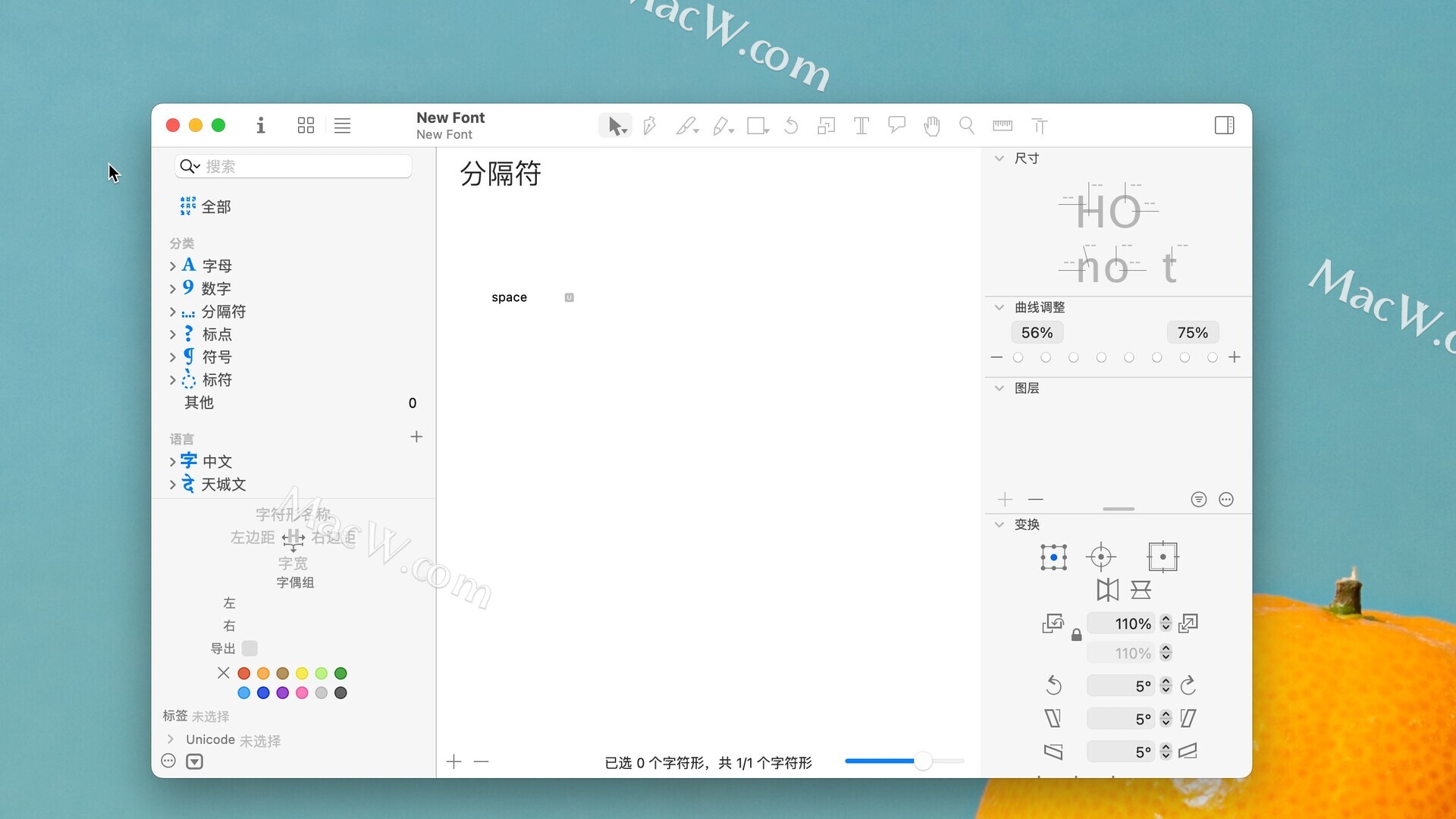
Task: Expand the Unicode row disclosure
Action: pyautogui.click(x=171, y=739)
